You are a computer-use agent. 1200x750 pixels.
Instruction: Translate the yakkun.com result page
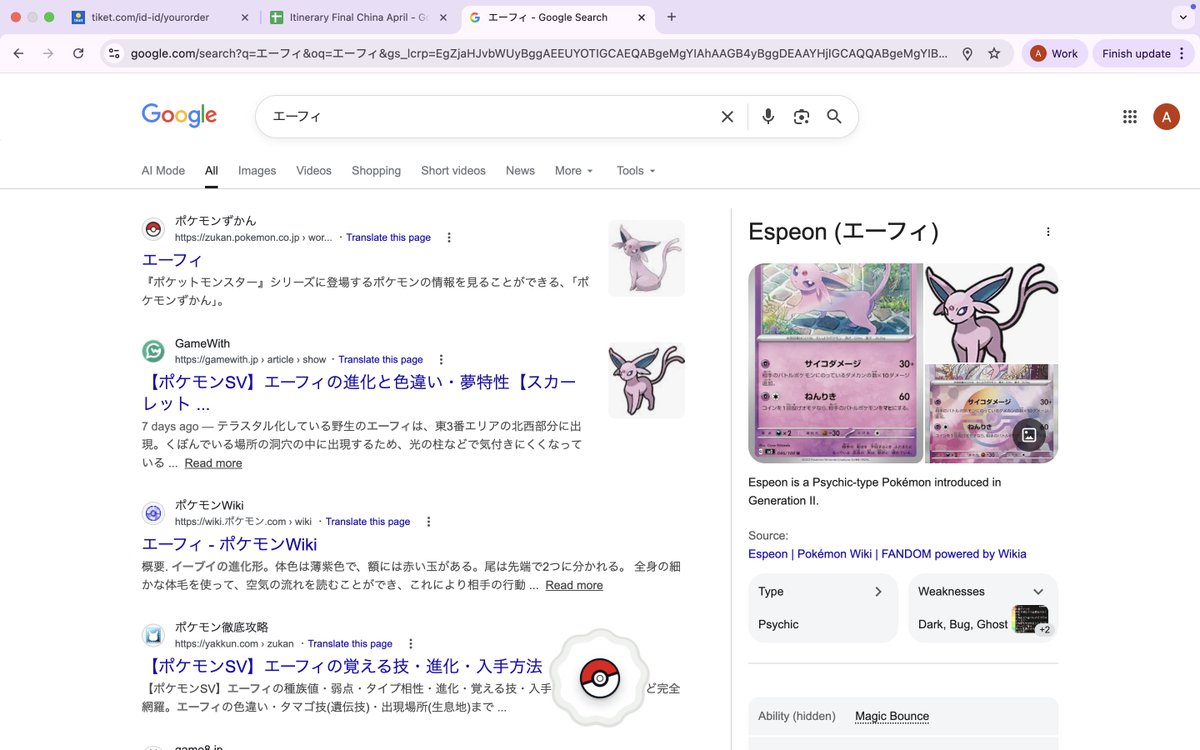350,644
